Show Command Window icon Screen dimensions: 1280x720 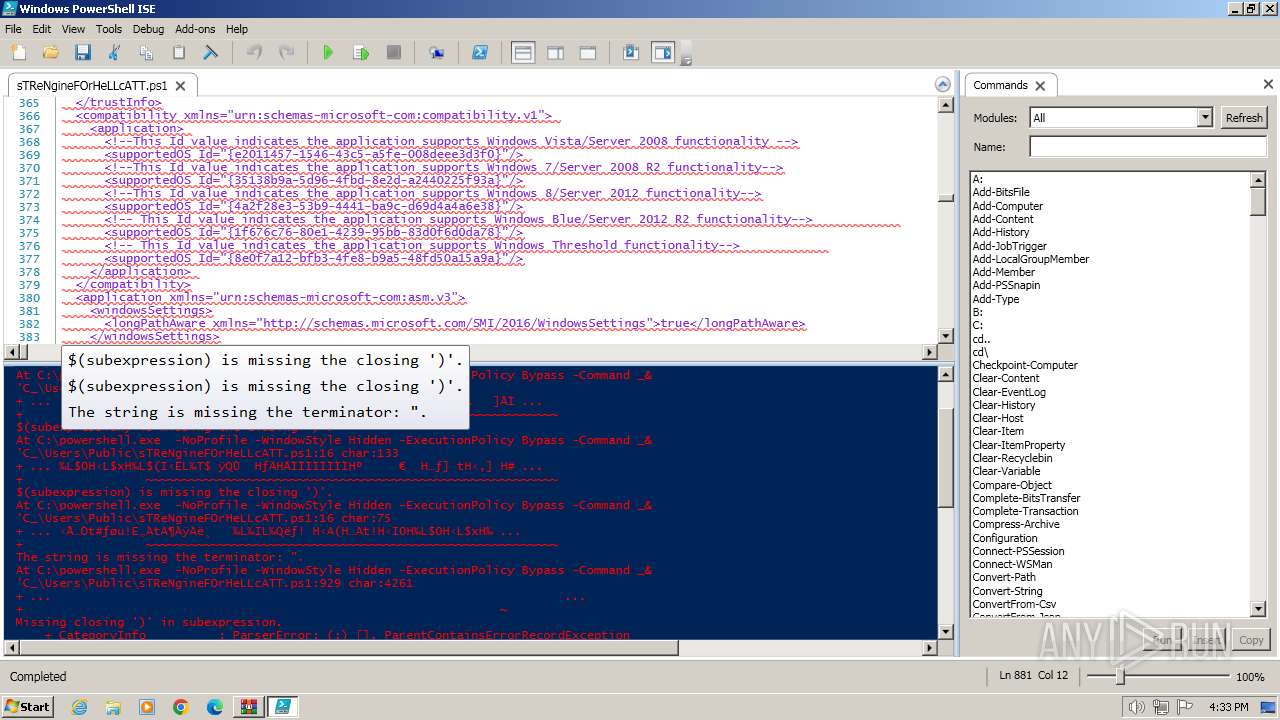631,53
